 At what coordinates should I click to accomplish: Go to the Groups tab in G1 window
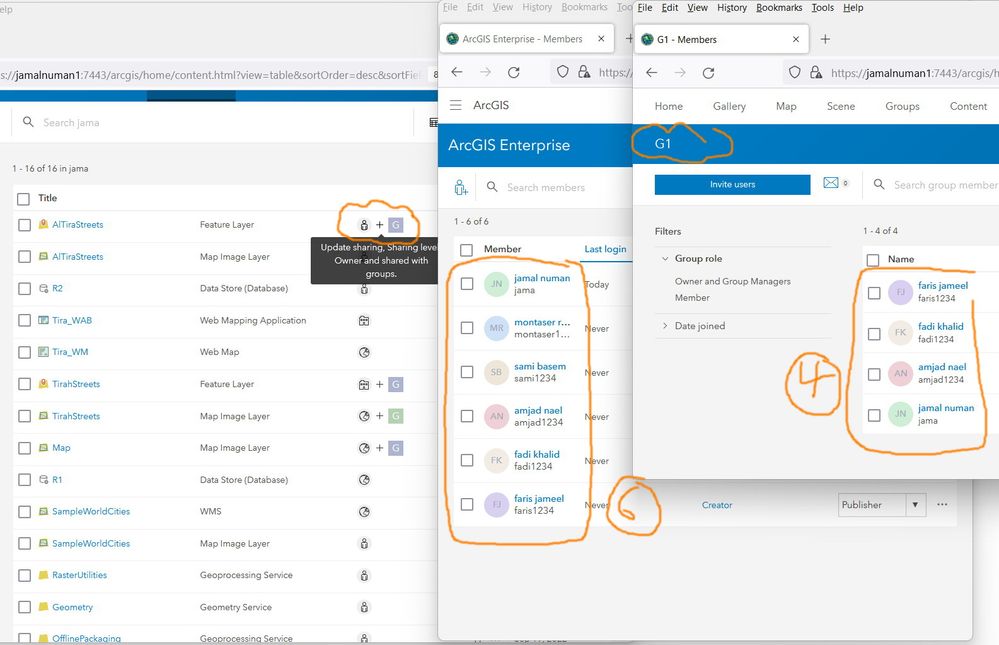point(902,106)
